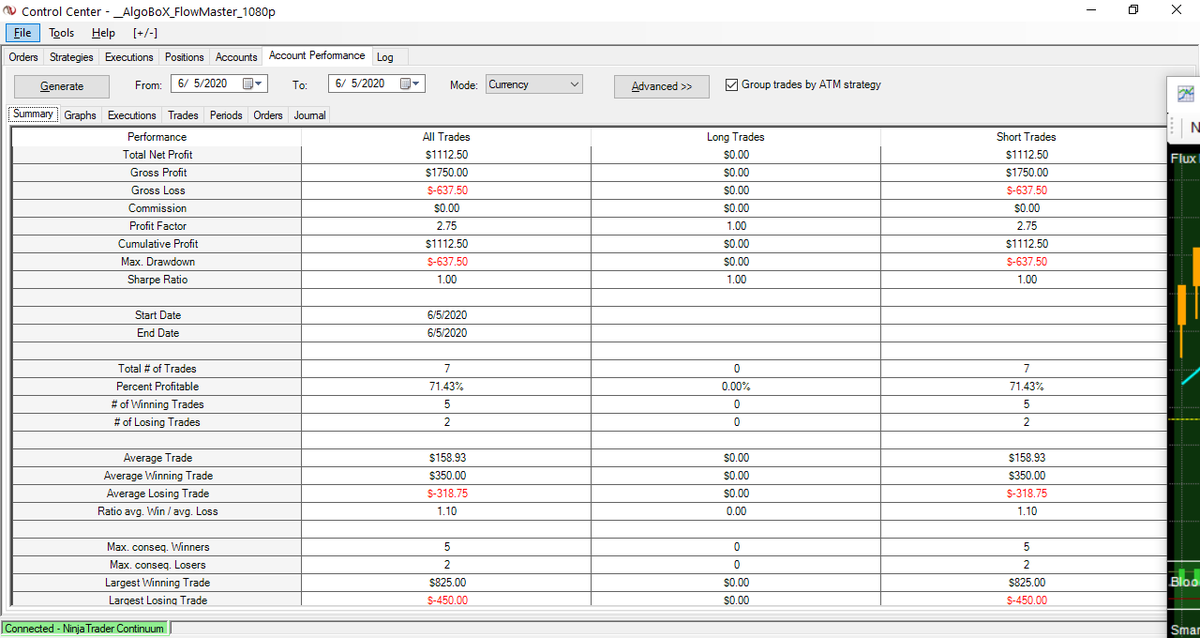
Task: Click the # of Winning Trades label
Action: coord(158,404)
